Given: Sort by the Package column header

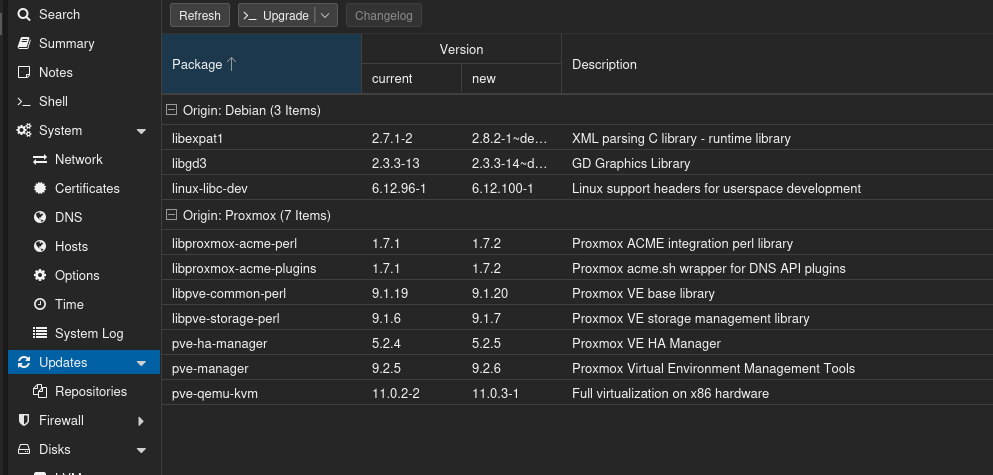Looking at the screenshot, I should point(262,64).
